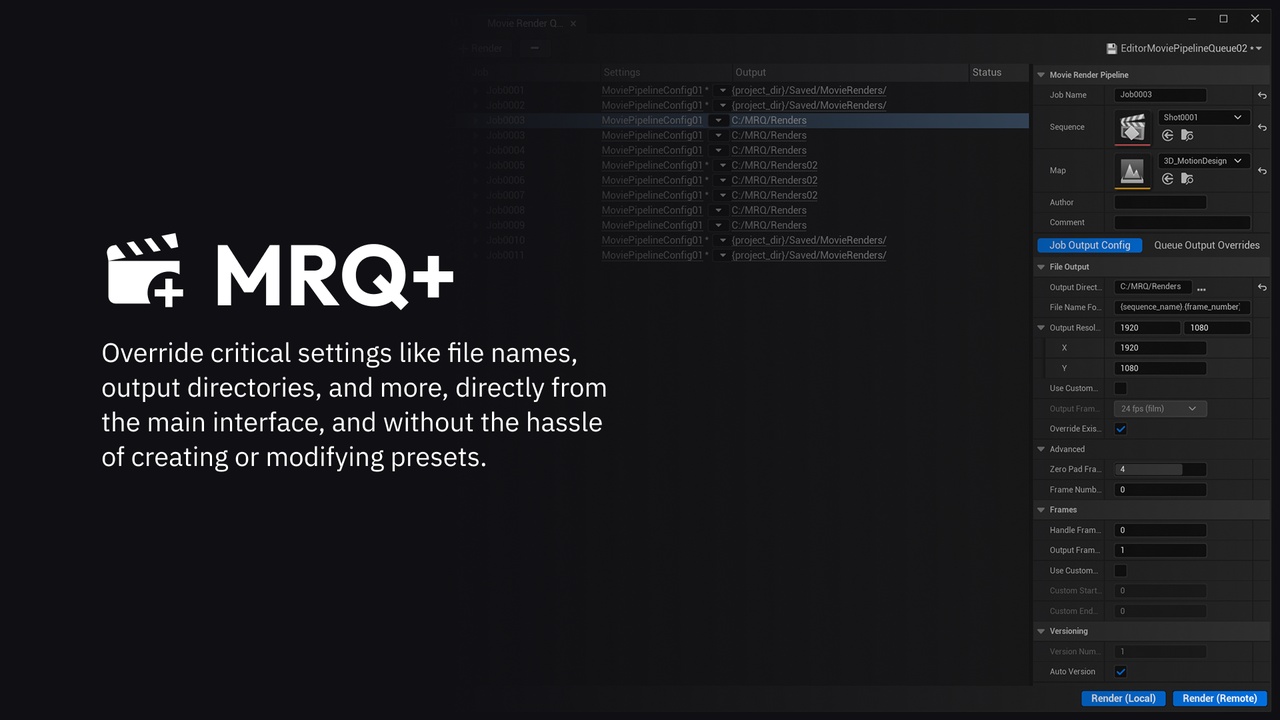This screenshot has width=1280, height=720.
Task: Click the Handle Frame Count field
Action: (x=1160, y=530)
